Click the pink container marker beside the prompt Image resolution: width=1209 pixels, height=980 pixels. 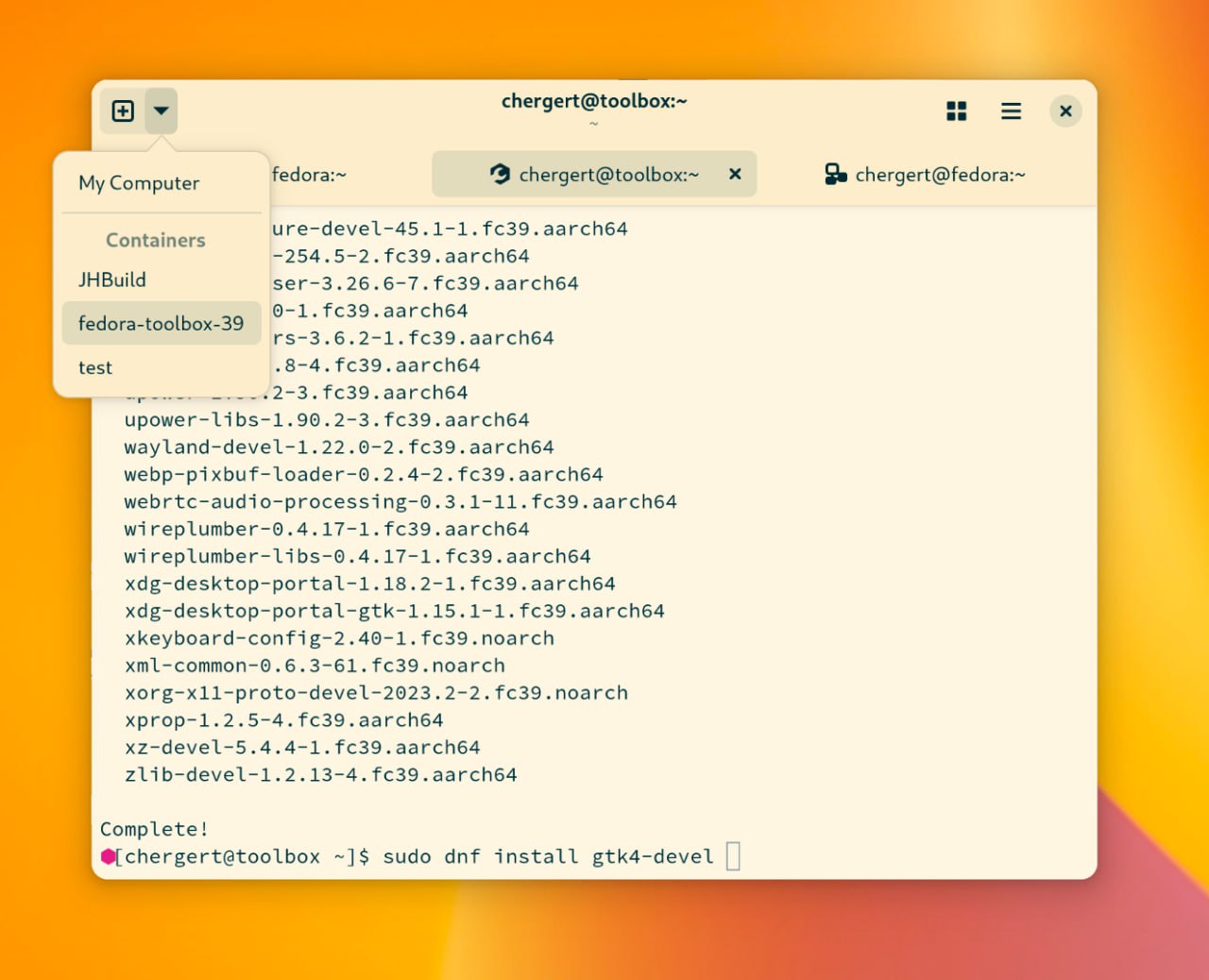(108, 856)
